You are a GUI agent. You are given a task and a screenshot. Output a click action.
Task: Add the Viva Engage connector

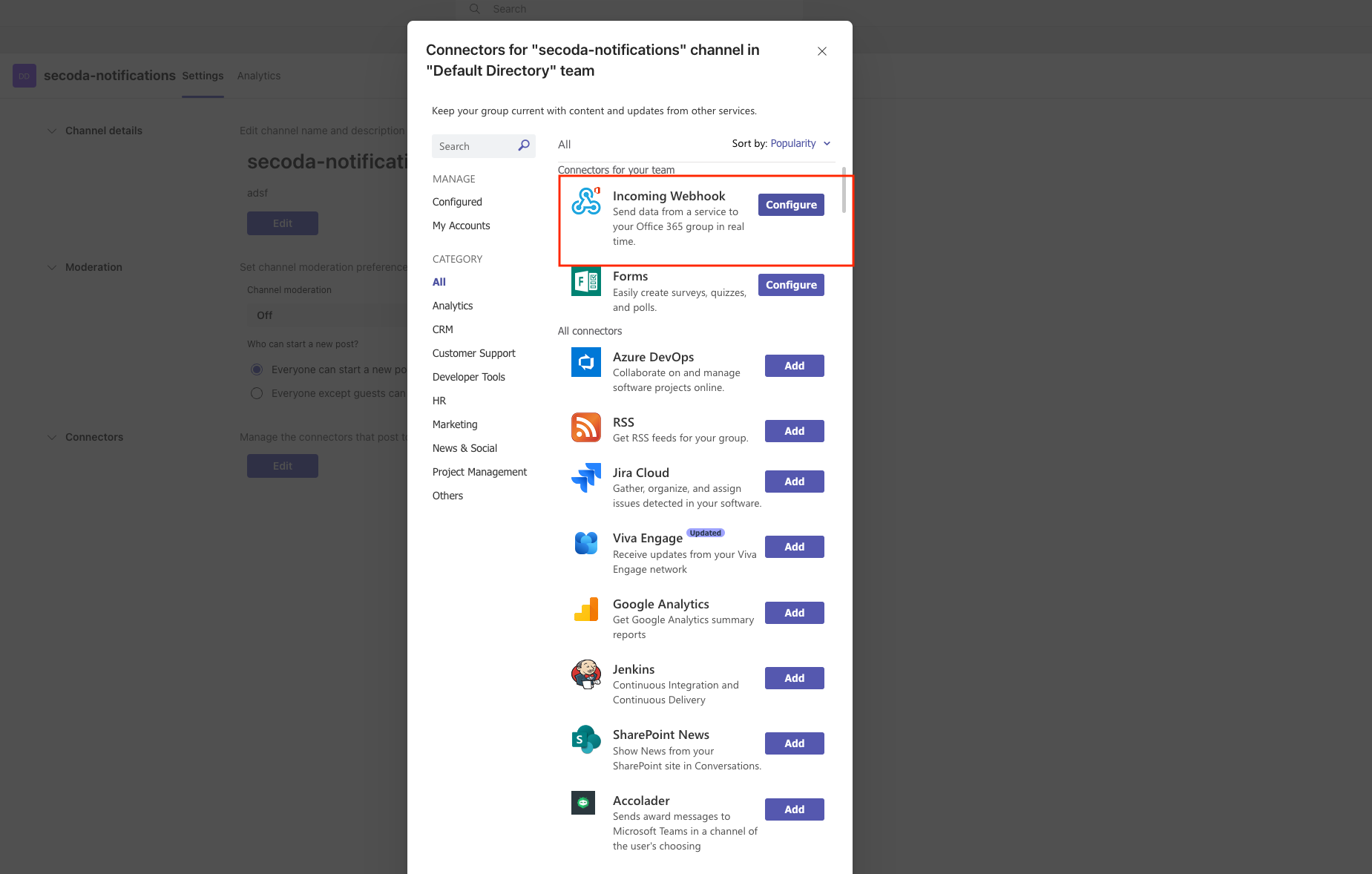(794, 547)
